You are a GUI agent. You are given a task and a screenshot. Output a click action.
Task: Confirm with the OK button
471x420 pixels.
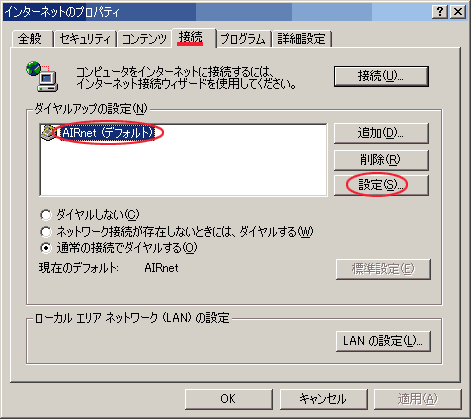(x=229, y=399)
